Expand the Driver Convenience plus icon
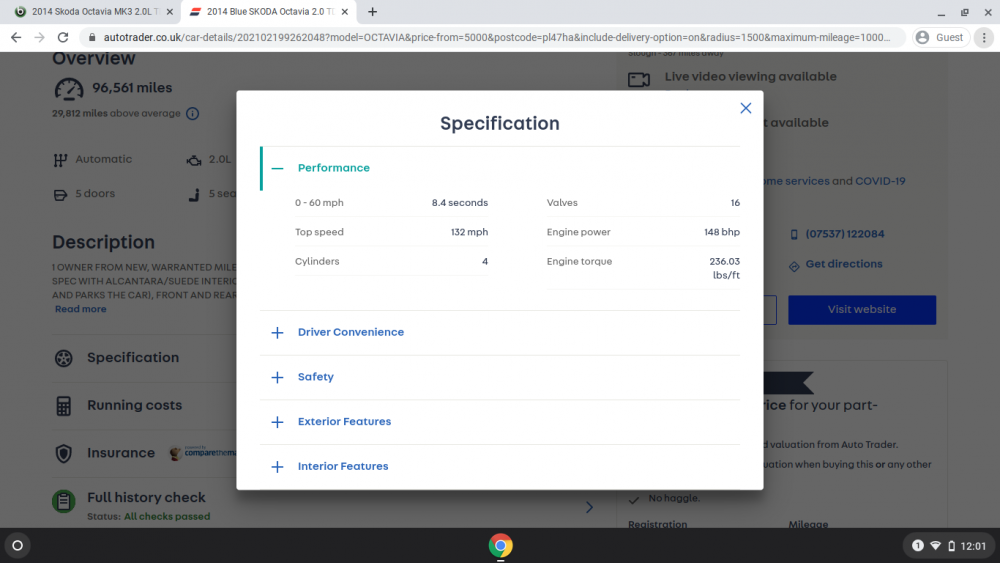1000x563 pixels. point(277,333)
